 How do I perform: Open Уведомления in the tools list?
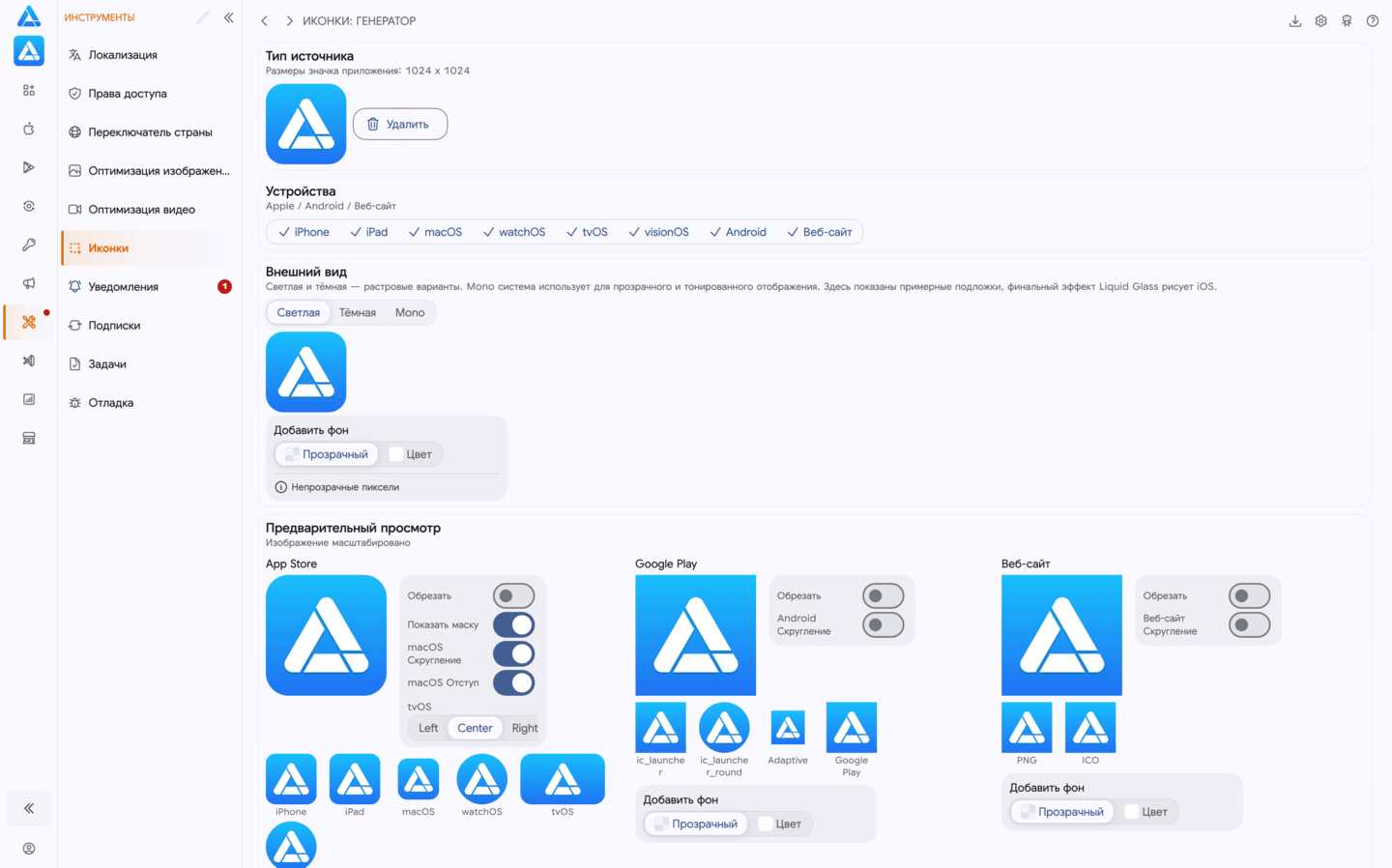click(150, 287)
